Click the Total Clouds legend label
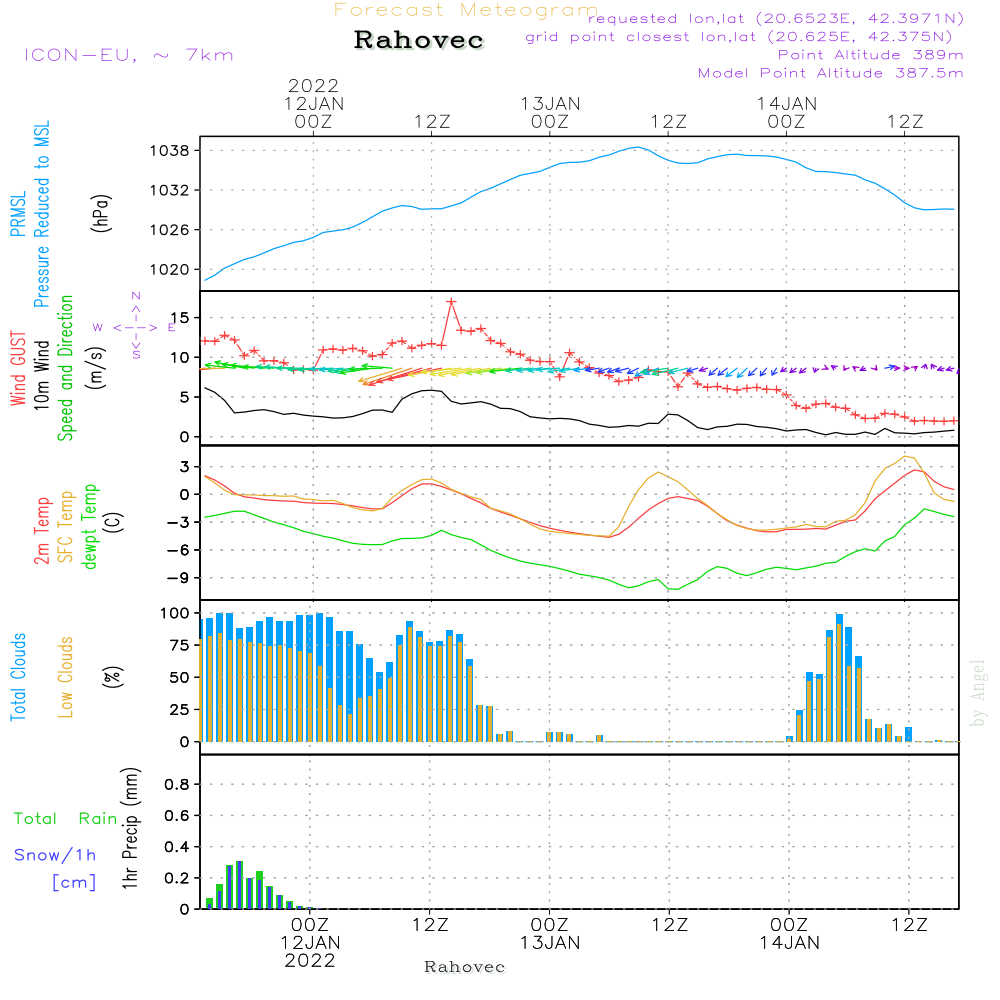Viewport: 1000px width, 1000px height. 18,677
